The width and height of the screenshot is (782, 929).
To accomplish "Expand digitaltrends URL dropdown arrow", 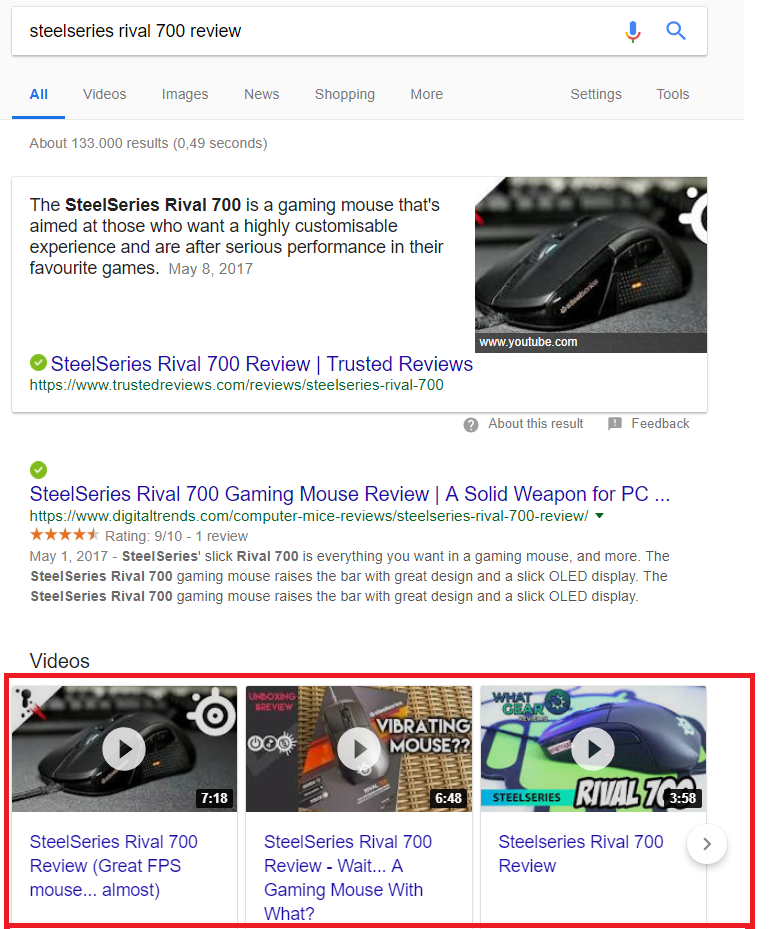I will point(600,516).
